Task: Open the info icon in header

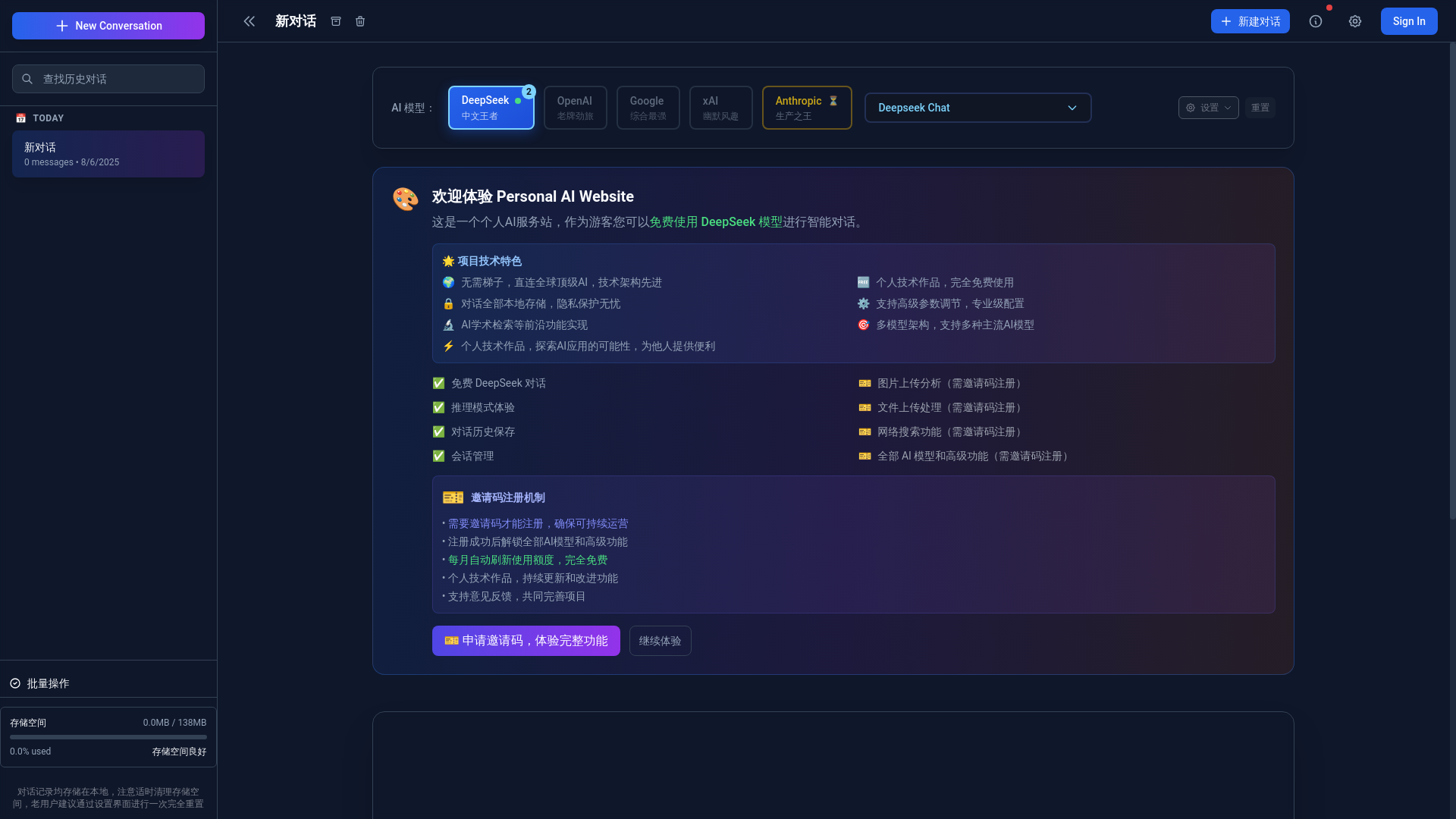Action: click(1316, 21)
